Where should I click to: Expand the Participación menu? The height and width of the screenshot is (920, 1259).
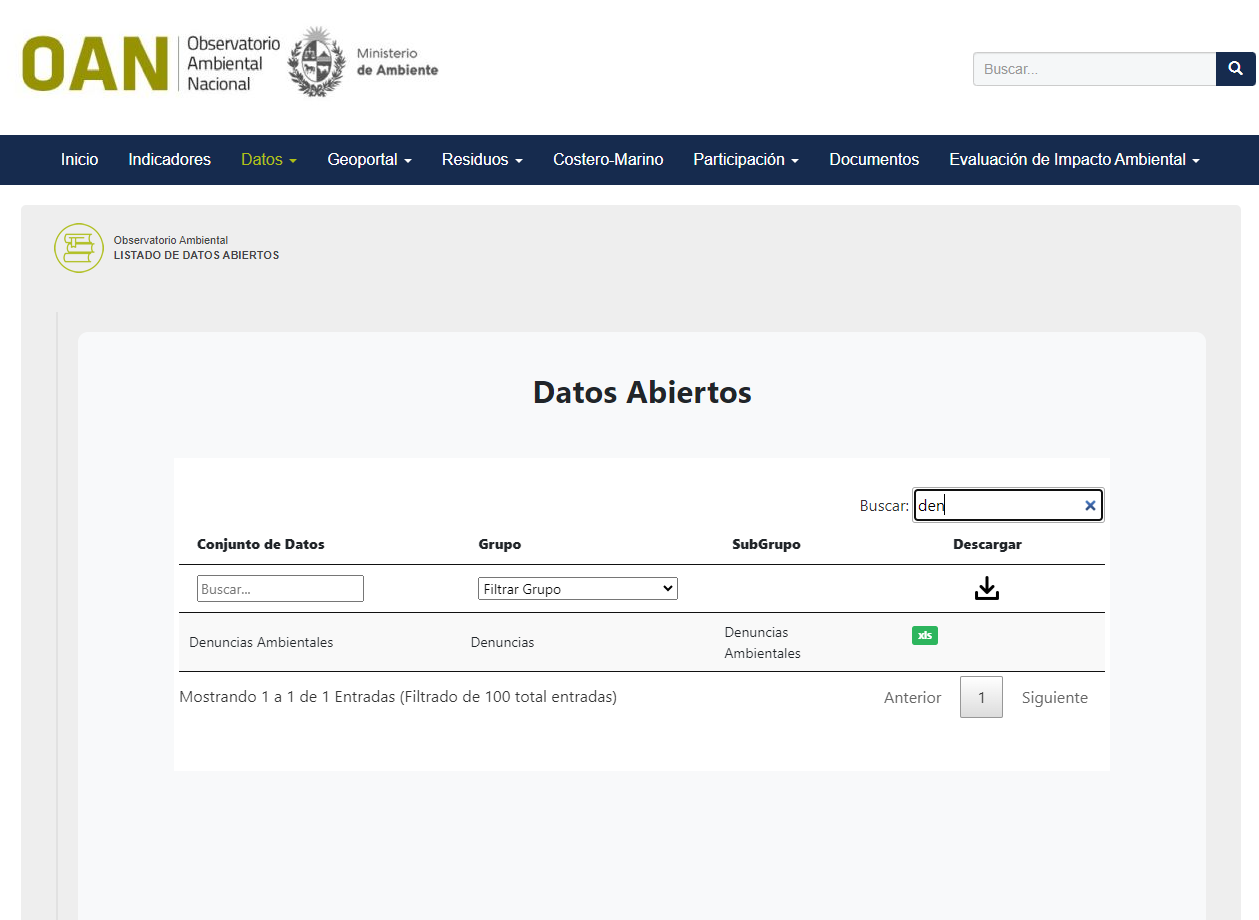pos(745,160)
